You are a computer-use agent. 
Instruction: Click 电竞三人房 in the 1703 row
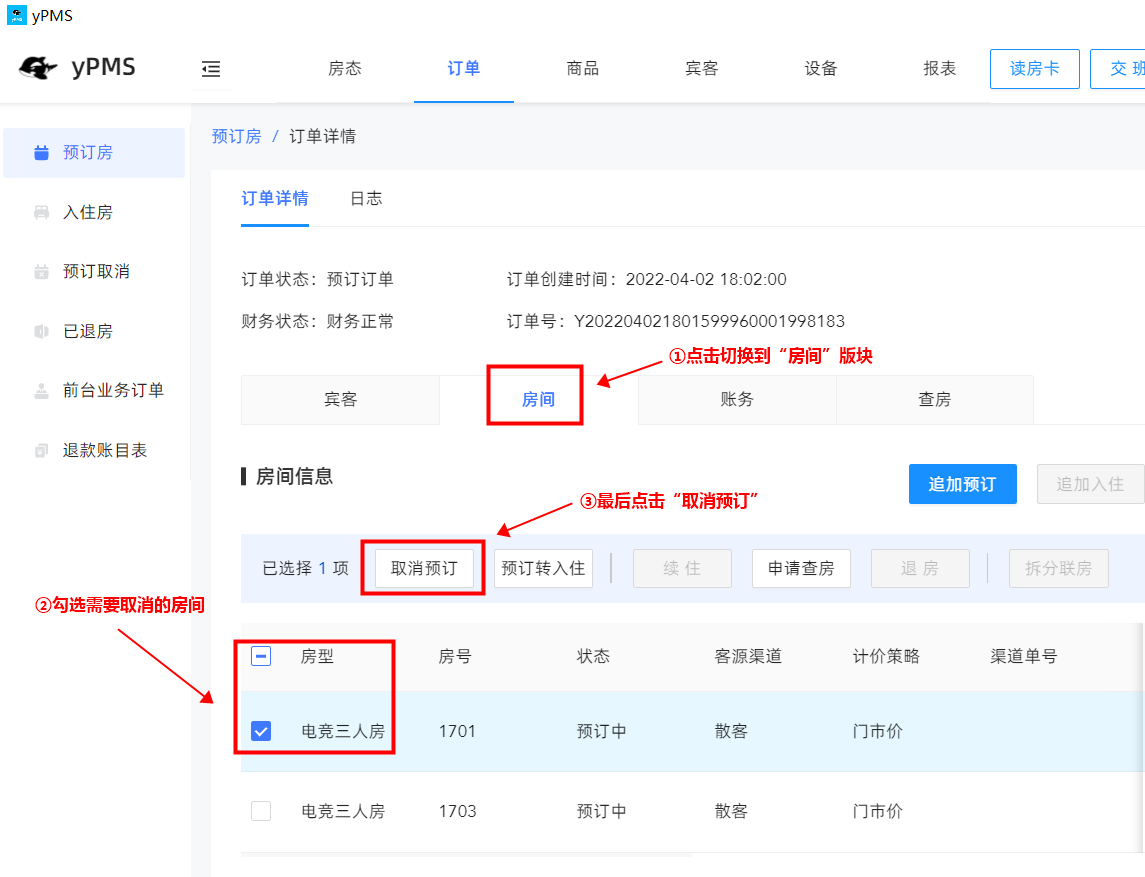[343, 811]
